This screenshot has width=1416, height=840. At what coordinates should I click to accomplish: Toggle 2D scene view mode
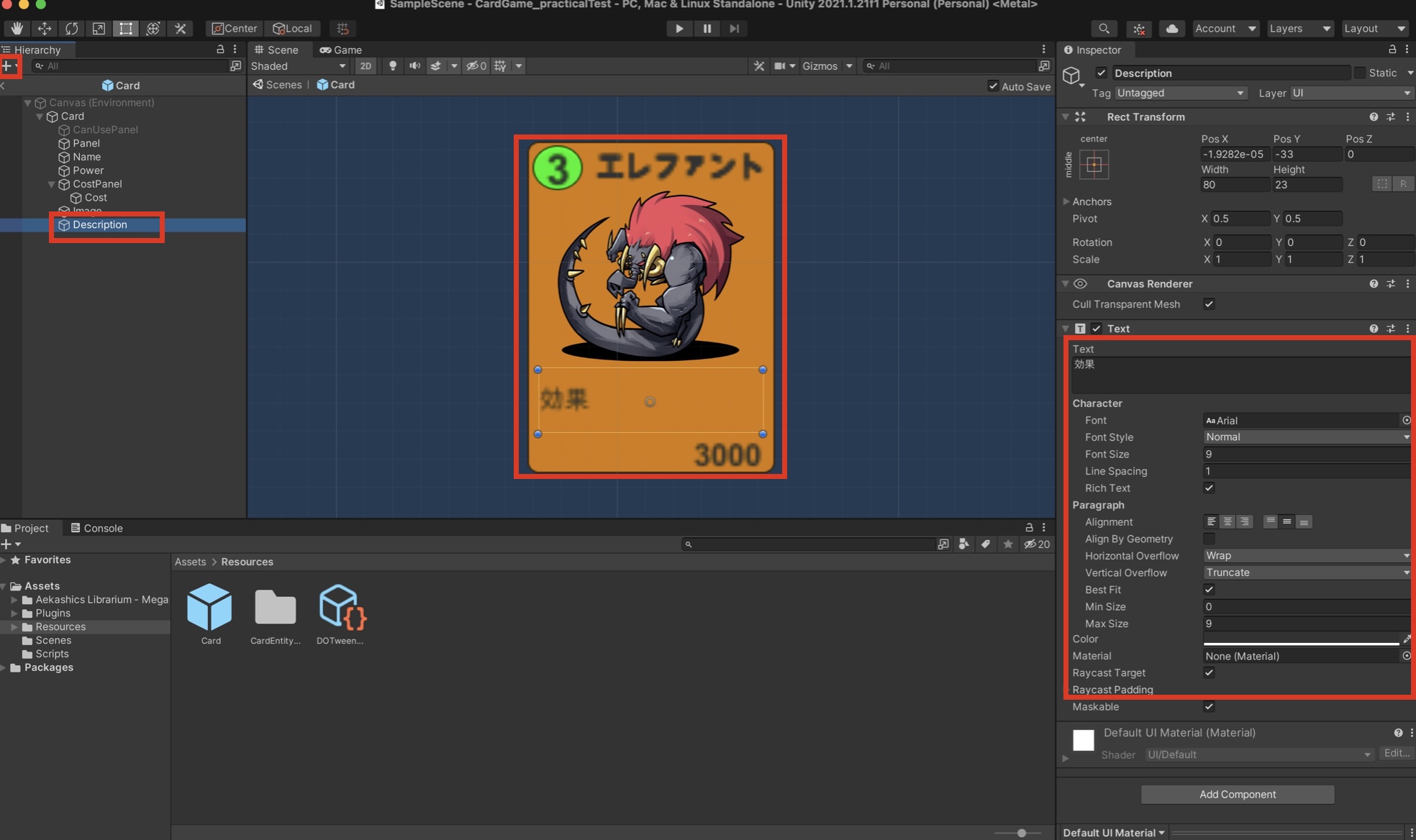point(366,65)
